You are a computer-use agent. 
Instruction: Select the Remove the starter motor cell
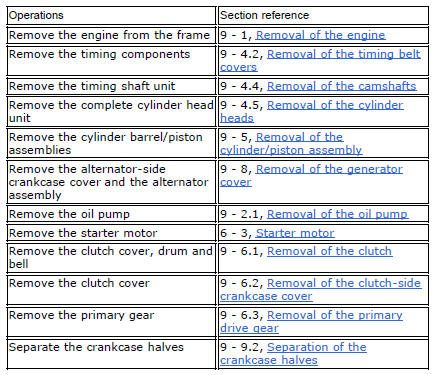(x=111, y=233)
